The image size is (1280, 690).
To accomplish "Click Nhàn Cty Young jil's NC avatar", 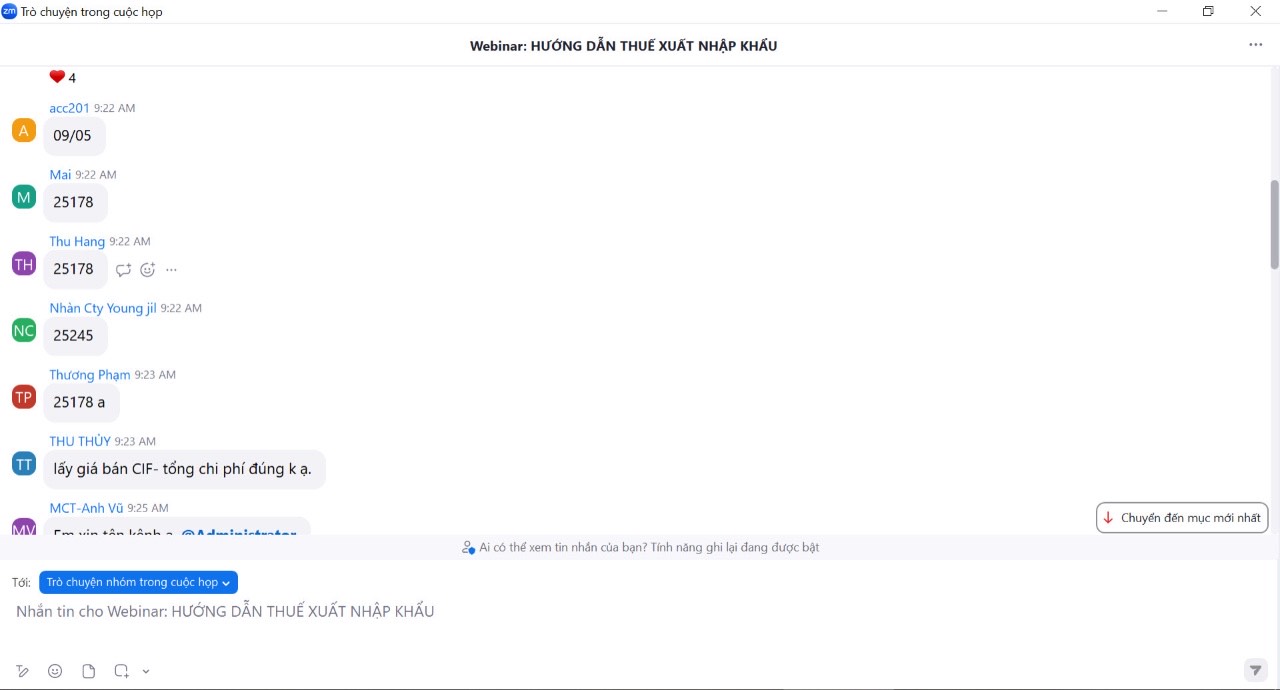I will (x=24, y=330).
